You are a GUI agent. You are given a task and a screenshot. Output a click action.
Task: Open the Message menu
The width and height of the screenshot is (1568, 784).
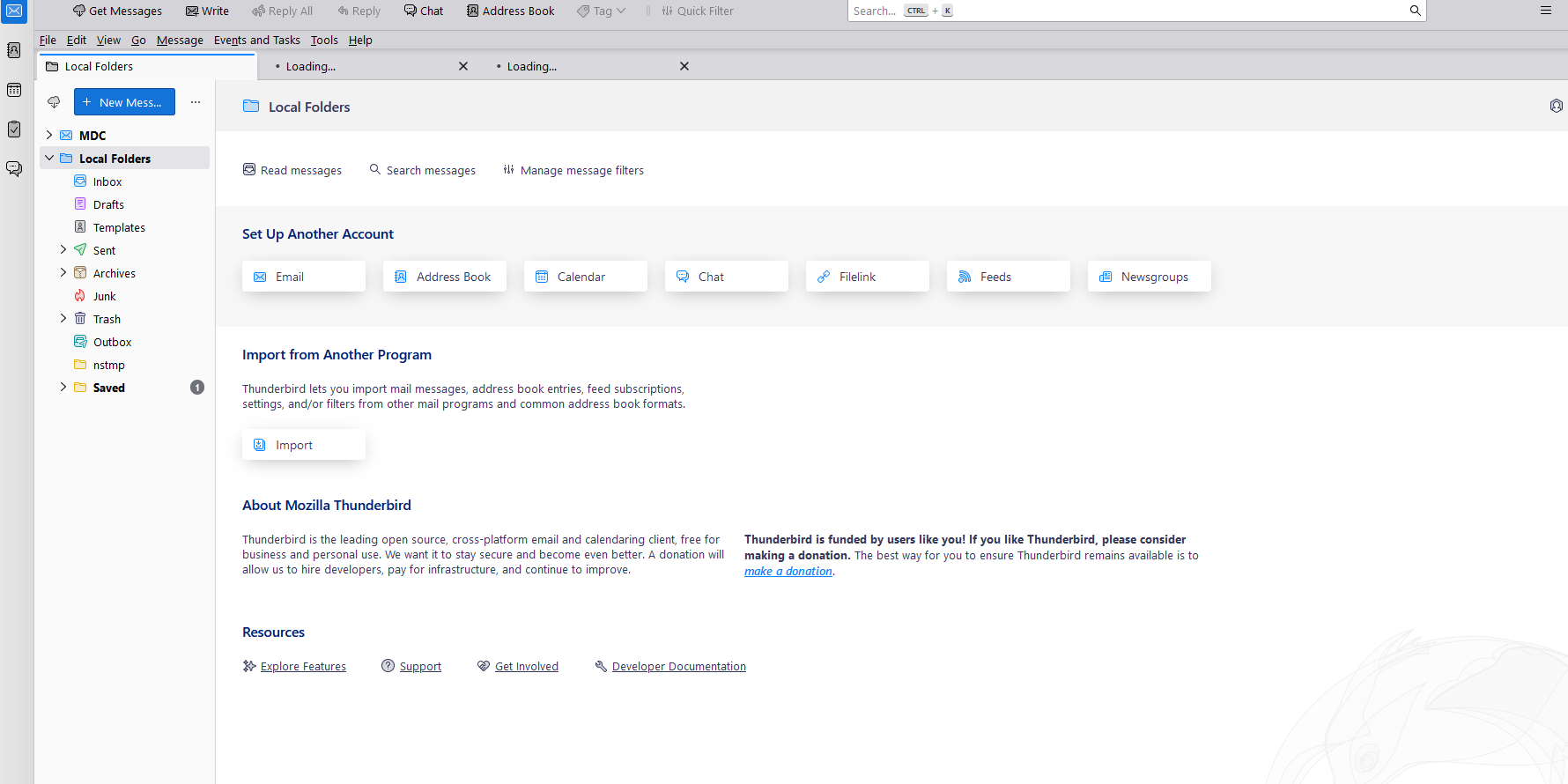point(180,41)
